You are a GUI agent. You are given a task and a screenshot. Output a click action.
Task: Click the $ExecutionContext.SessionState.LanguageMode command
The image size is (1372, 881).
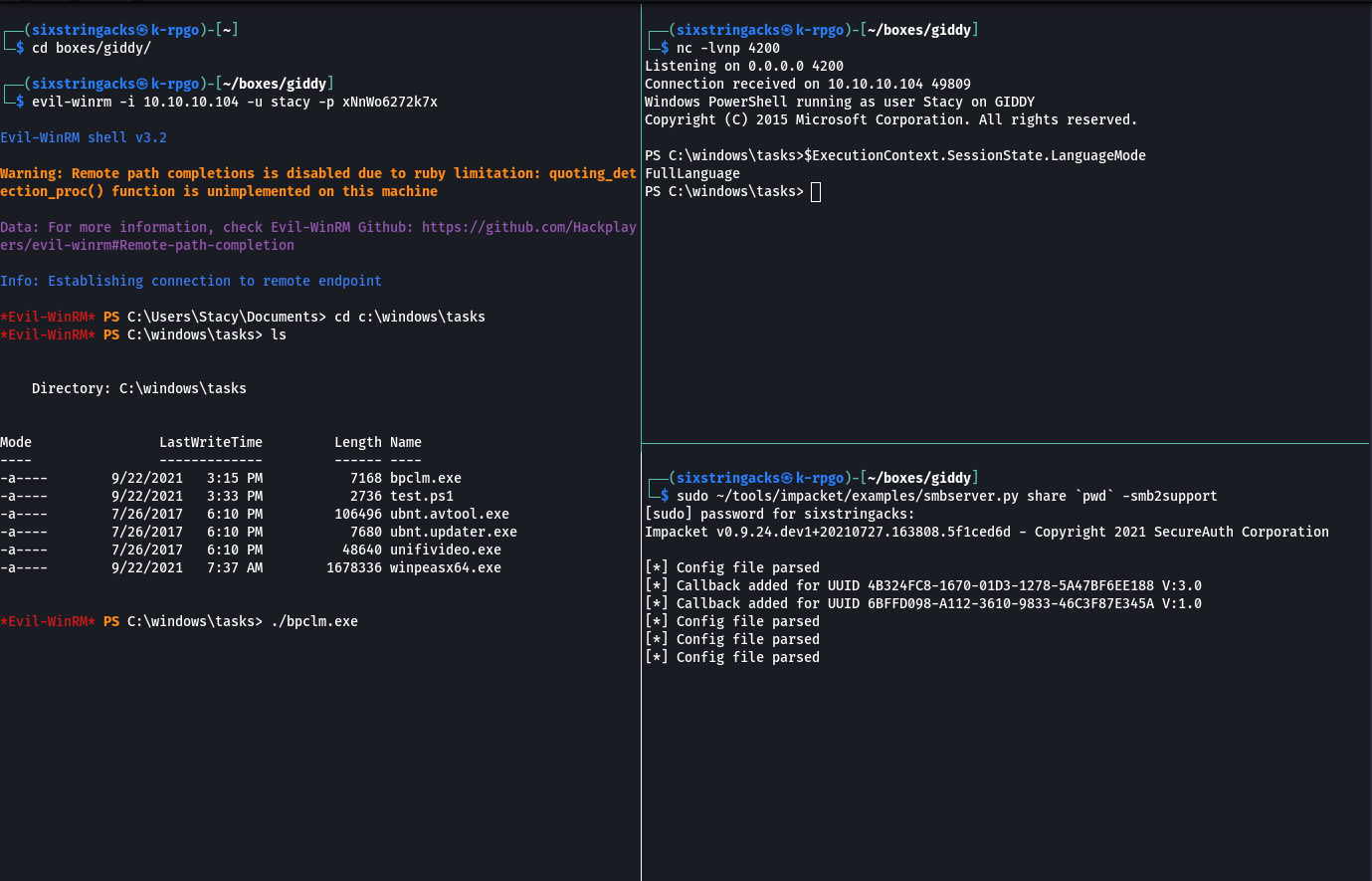click(x=975, y=155)
